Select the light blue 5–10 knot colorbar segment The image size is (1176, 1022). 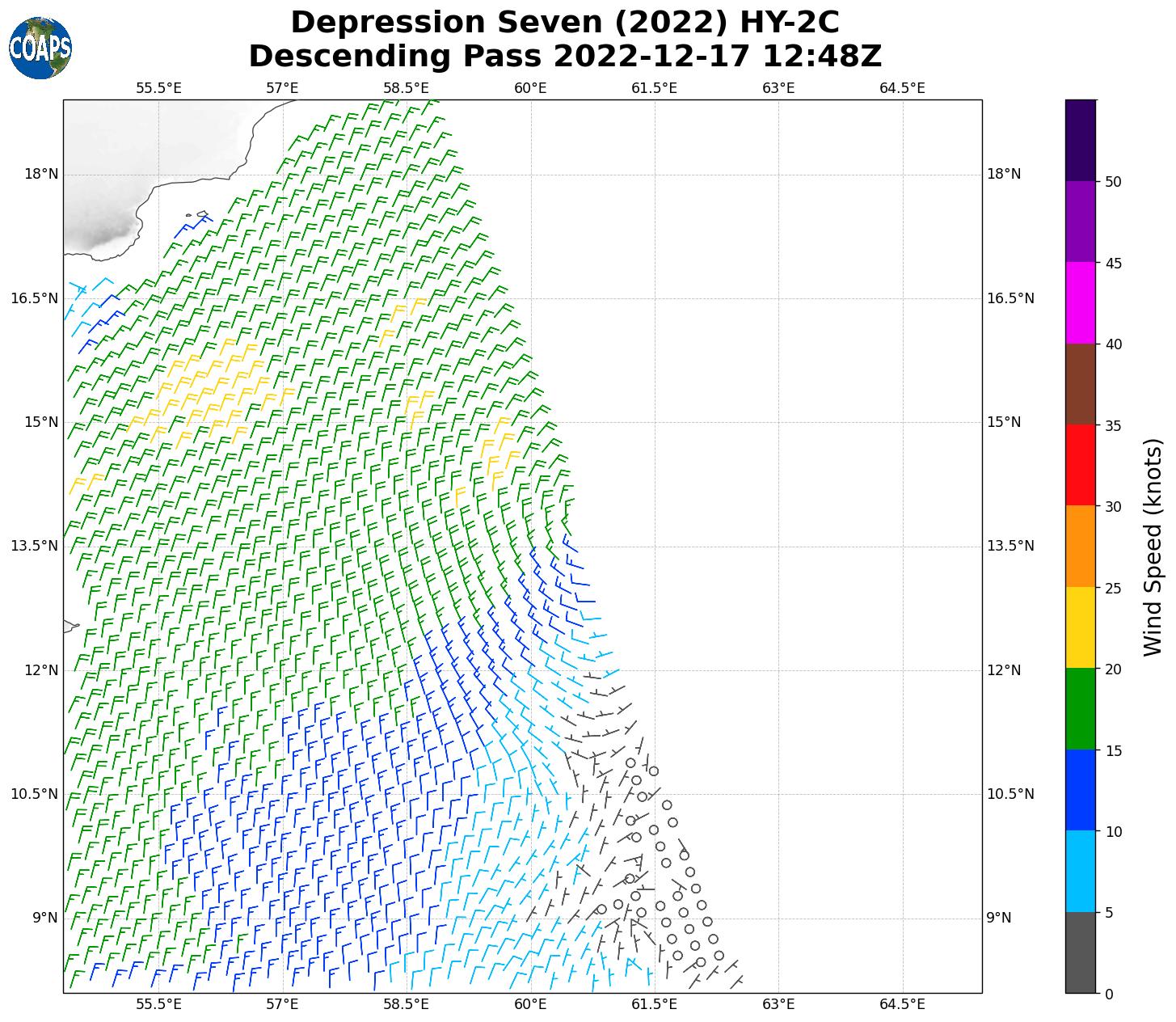tap(1081, 871)
